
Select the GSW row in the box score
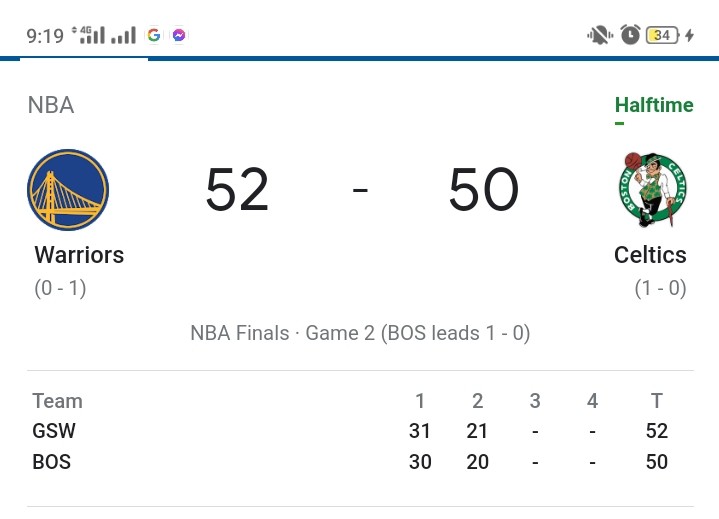point(360,431)
